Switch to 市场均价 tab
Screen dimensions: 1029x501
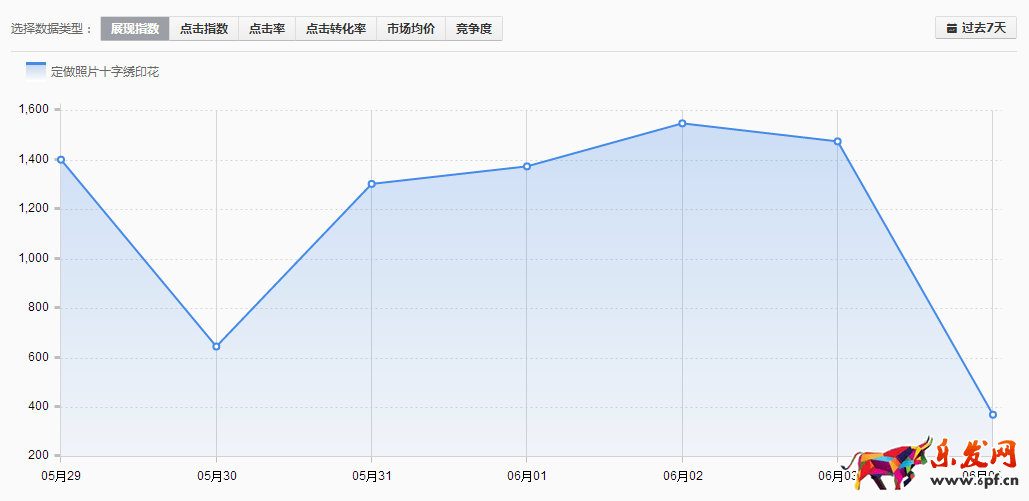pos(411,29)
